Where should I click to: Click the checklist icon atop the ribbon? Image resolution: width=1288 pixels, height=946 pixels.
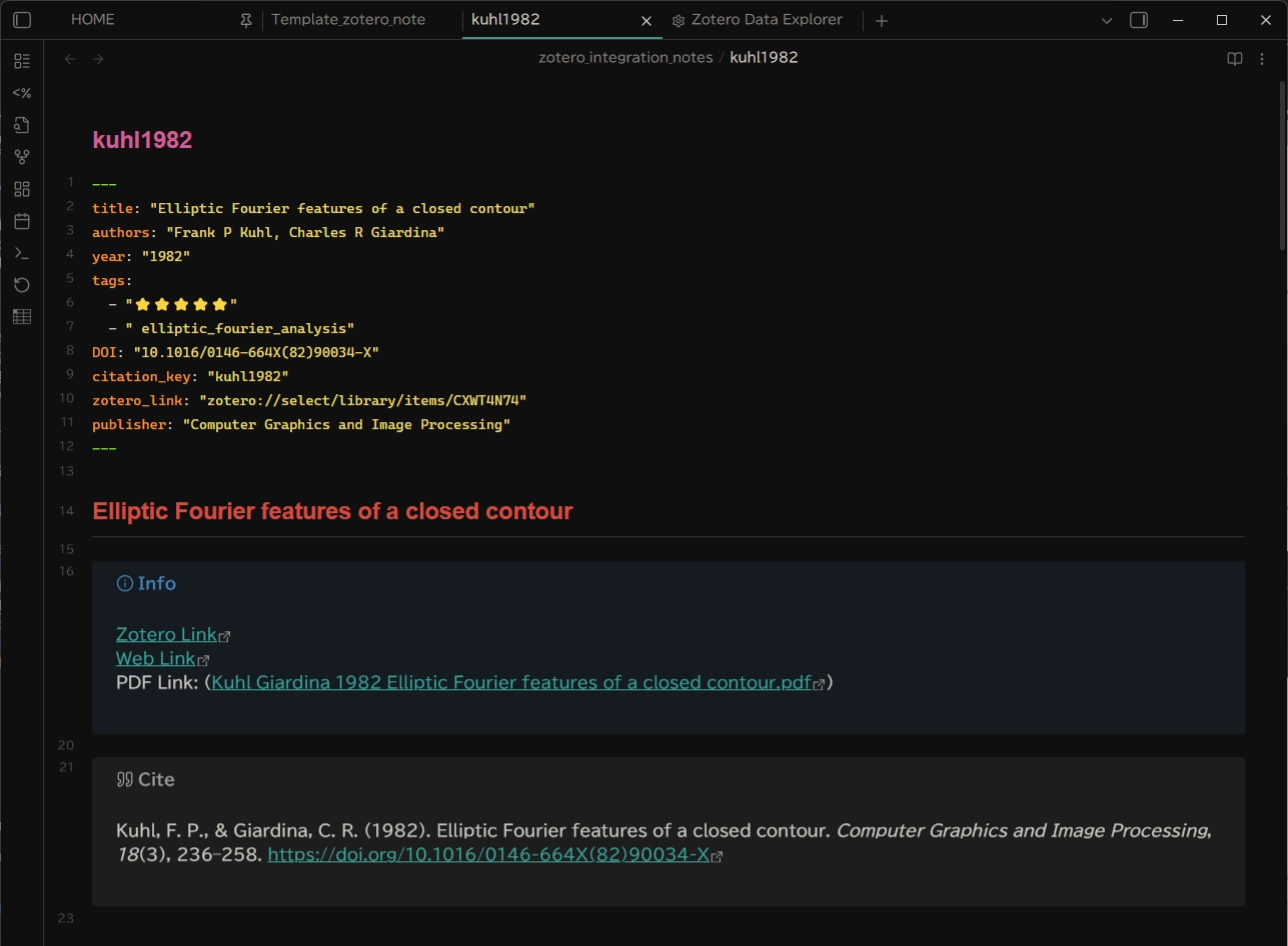pos(22,61)
